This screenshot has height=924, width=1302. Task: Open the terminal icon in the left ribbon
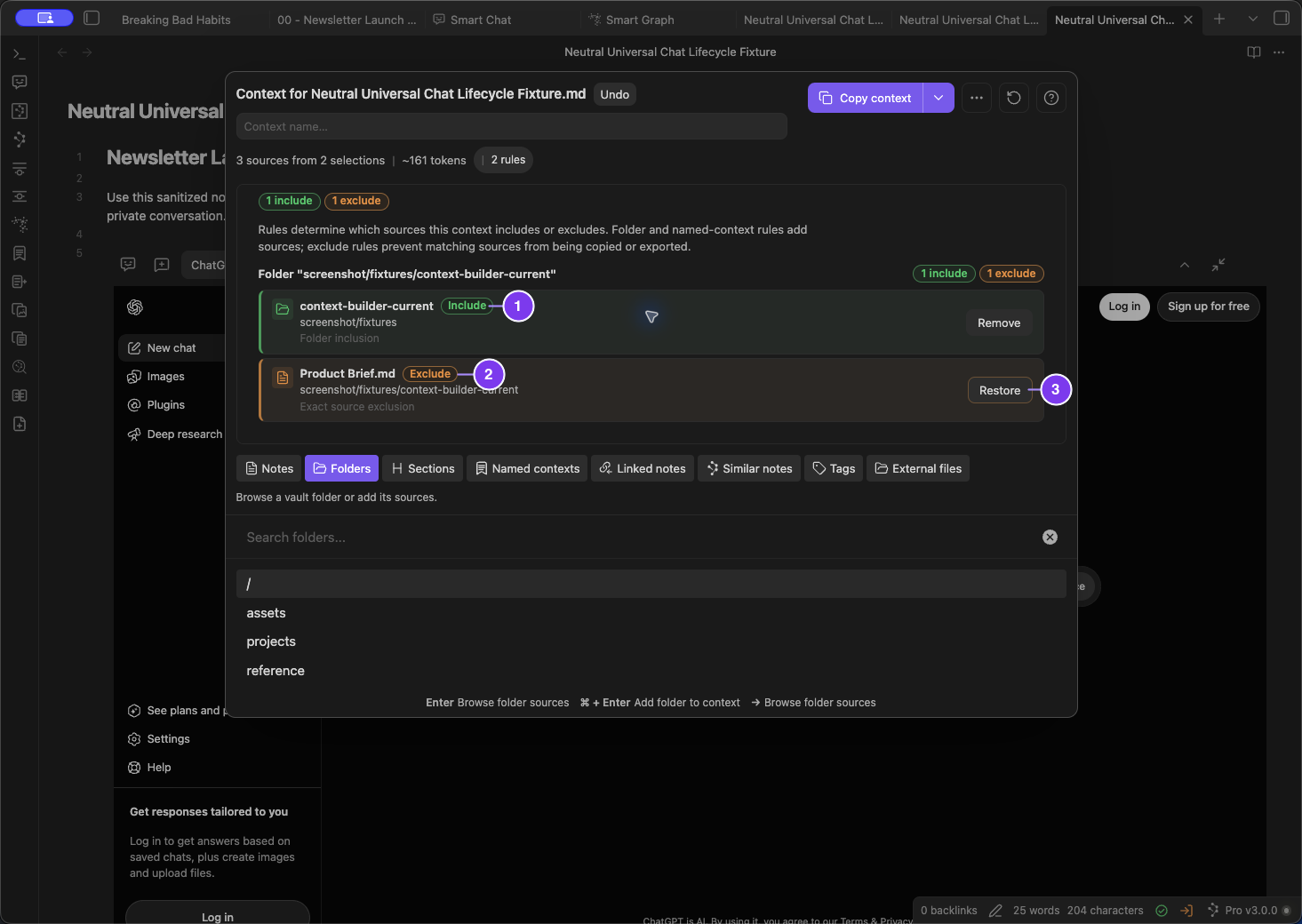click(x=20, y=54)
